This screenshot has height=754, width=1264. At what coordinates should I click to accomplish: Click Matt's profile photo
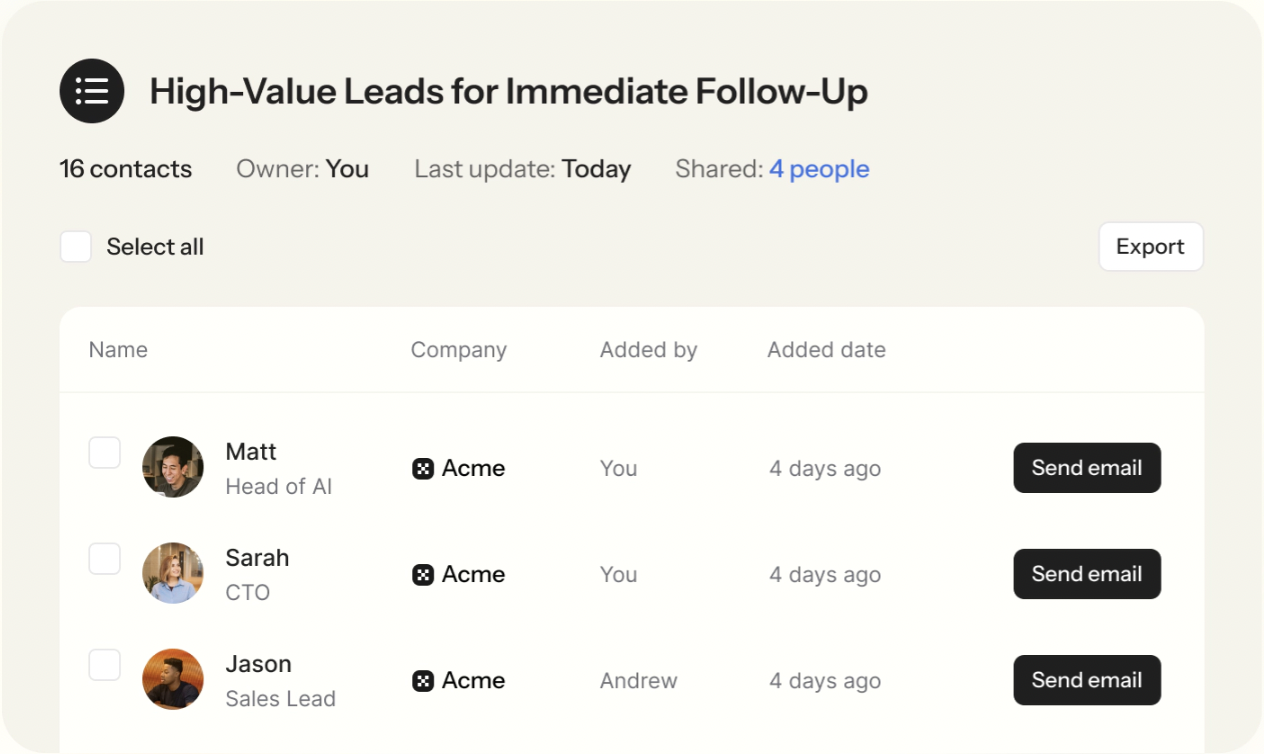tap(173, 467)
